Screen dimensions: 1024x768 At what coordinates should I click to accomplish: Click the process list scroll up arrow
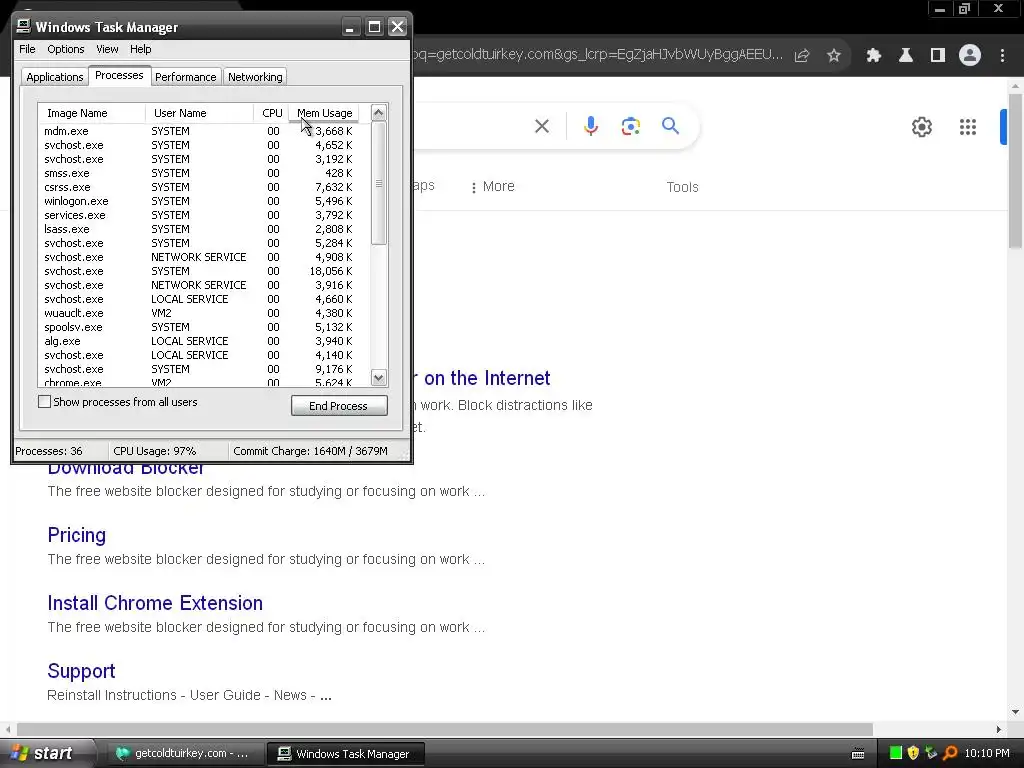click(379, 112)
